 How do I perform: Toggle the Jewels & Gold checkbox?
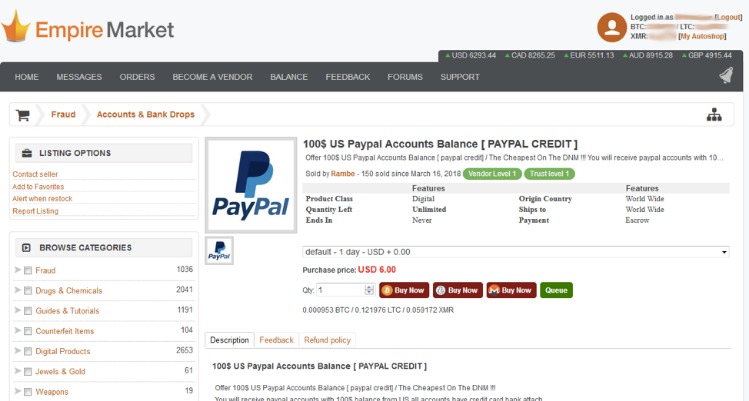28,372
